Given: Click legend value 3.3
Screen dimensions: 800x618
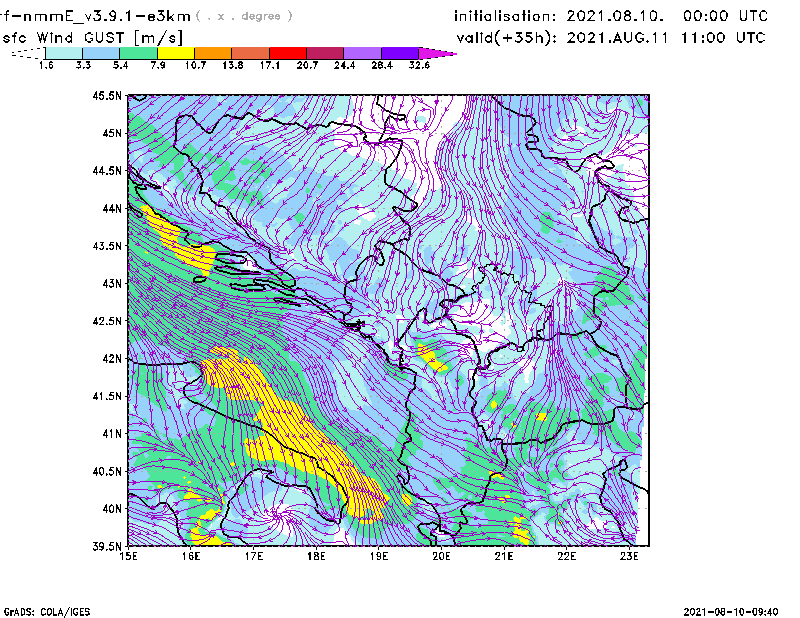Looking at the screenshot, I should click(x=83, y=65).
